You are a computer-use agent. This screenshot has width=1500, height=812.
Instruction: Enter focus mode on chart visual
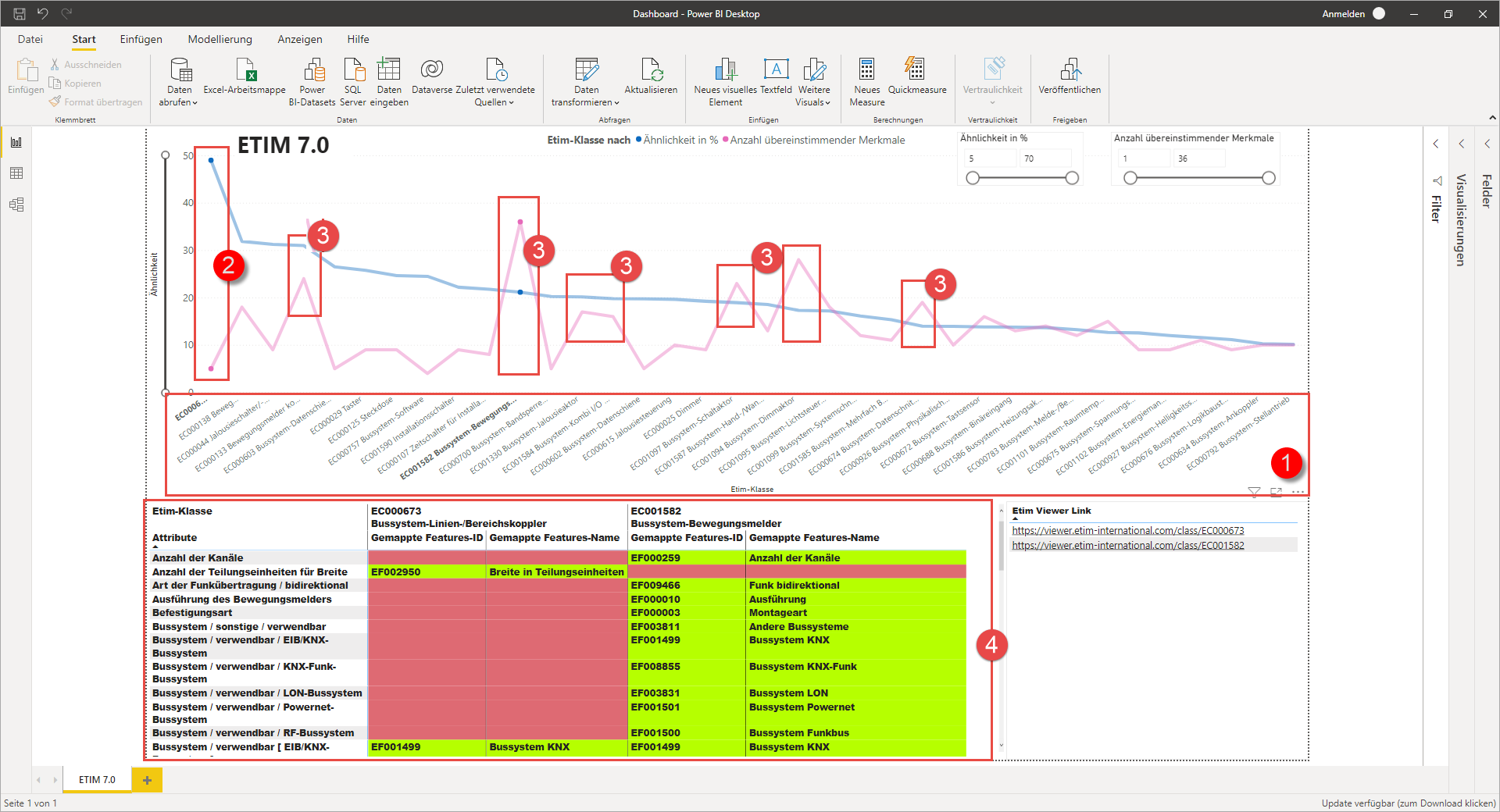(1277, 492)
